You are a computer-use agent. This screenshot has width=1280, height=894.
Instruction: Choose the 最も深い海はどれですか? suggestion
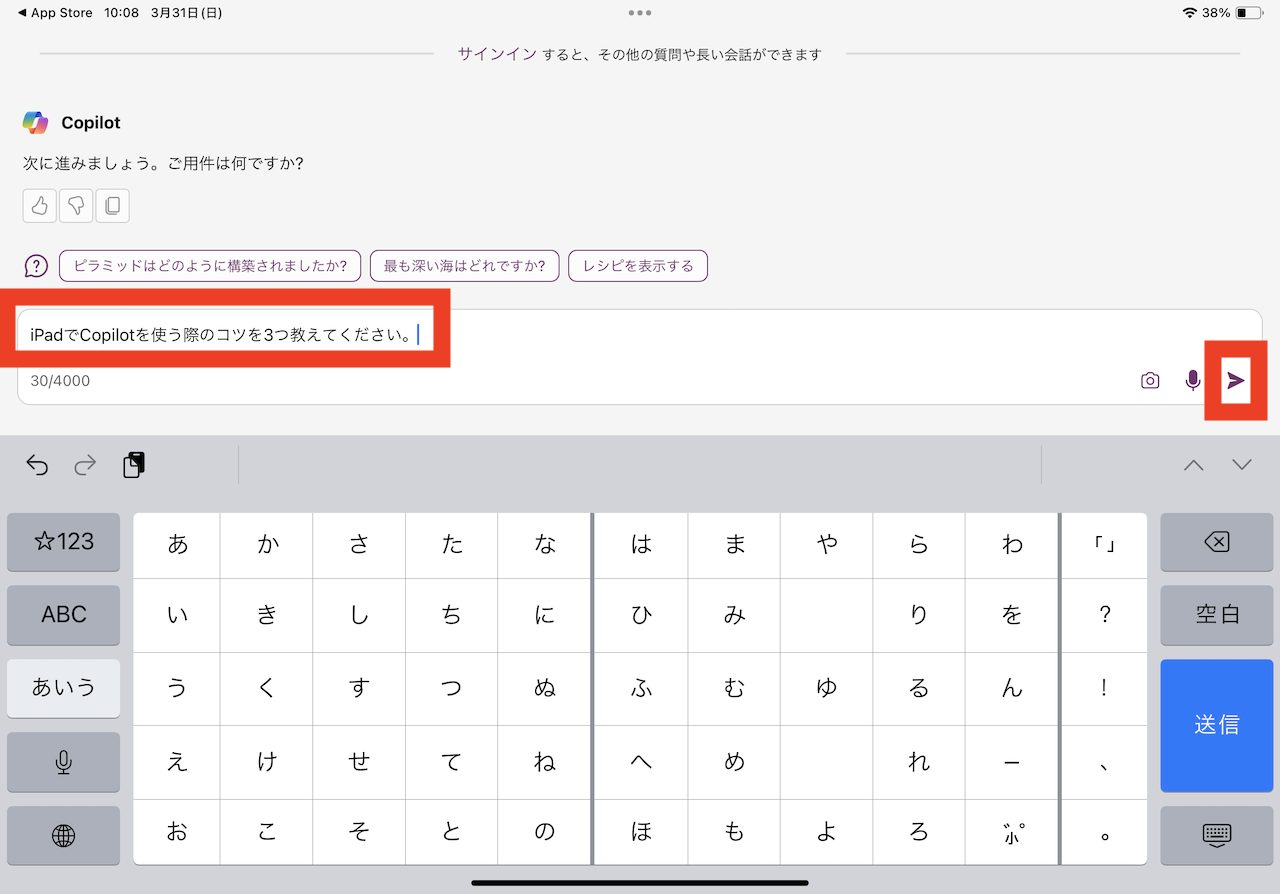(x=464, y=266)
